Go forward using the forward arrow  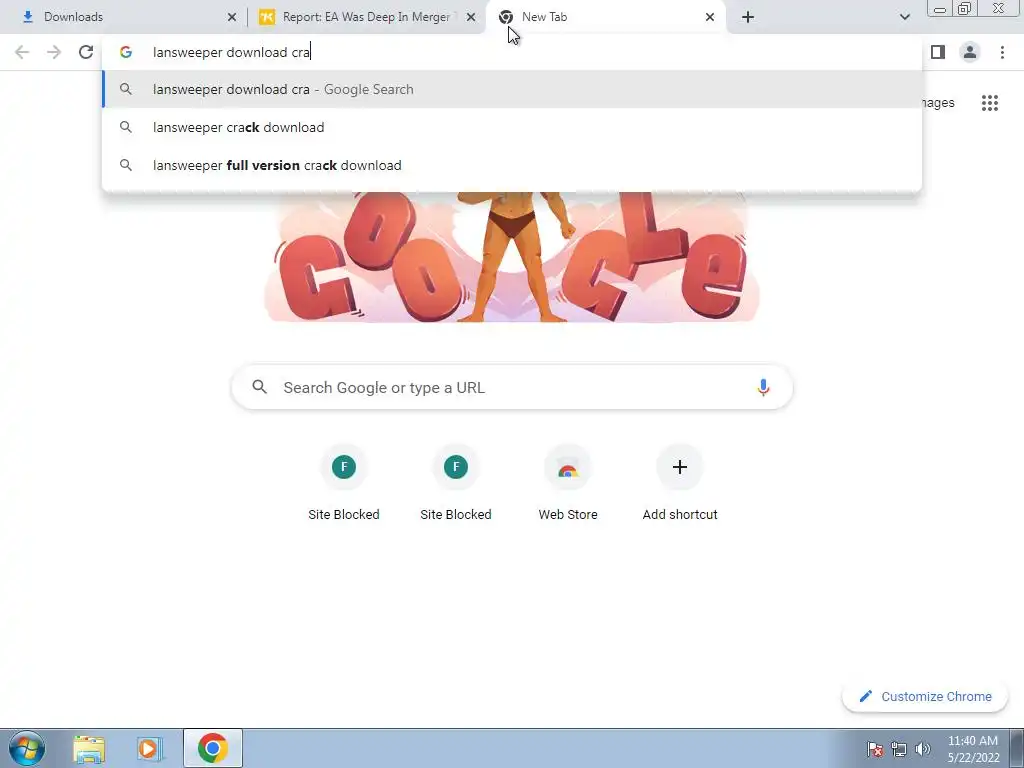[x=54, y=52]
